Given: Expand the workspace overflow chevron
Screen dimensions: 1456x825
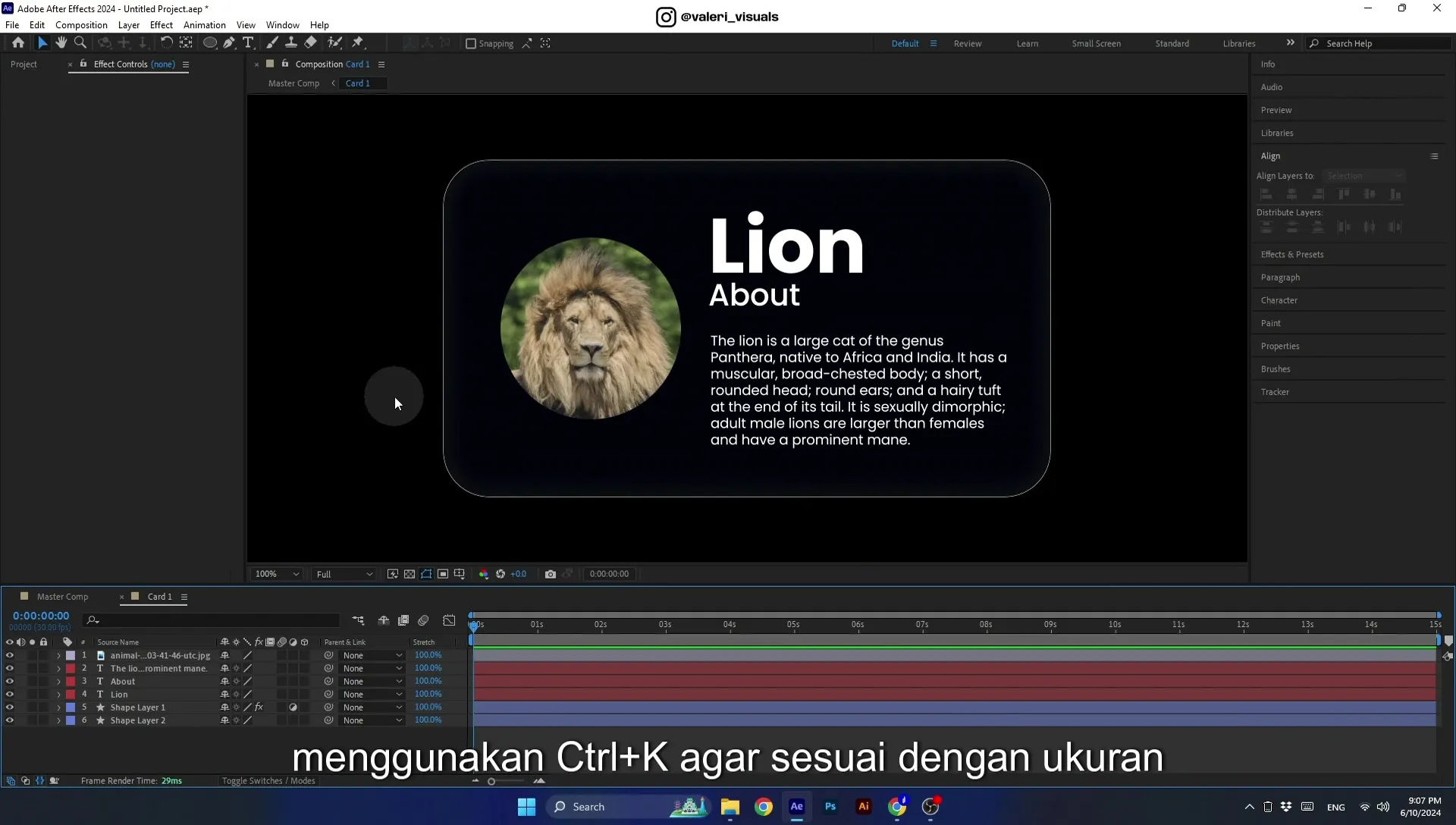Looking at the screenshot, I should [1291, 43].
